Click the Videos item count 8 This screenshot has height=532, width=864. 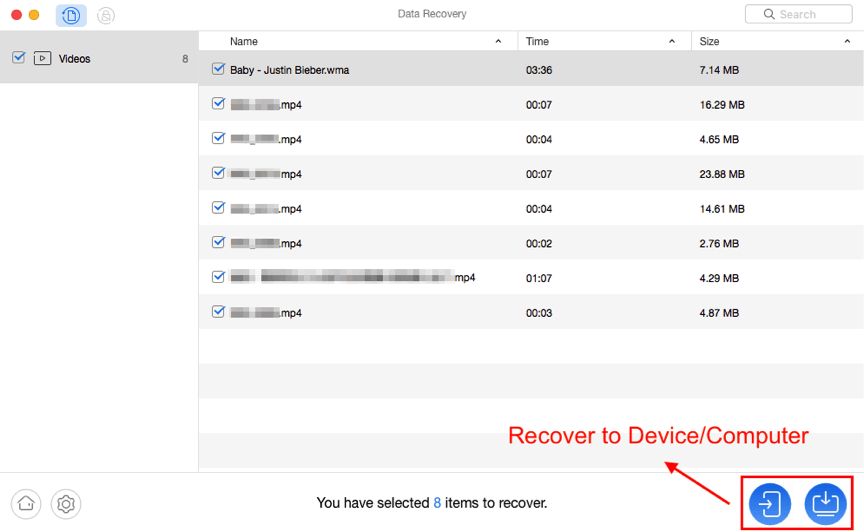pos(185,59)
